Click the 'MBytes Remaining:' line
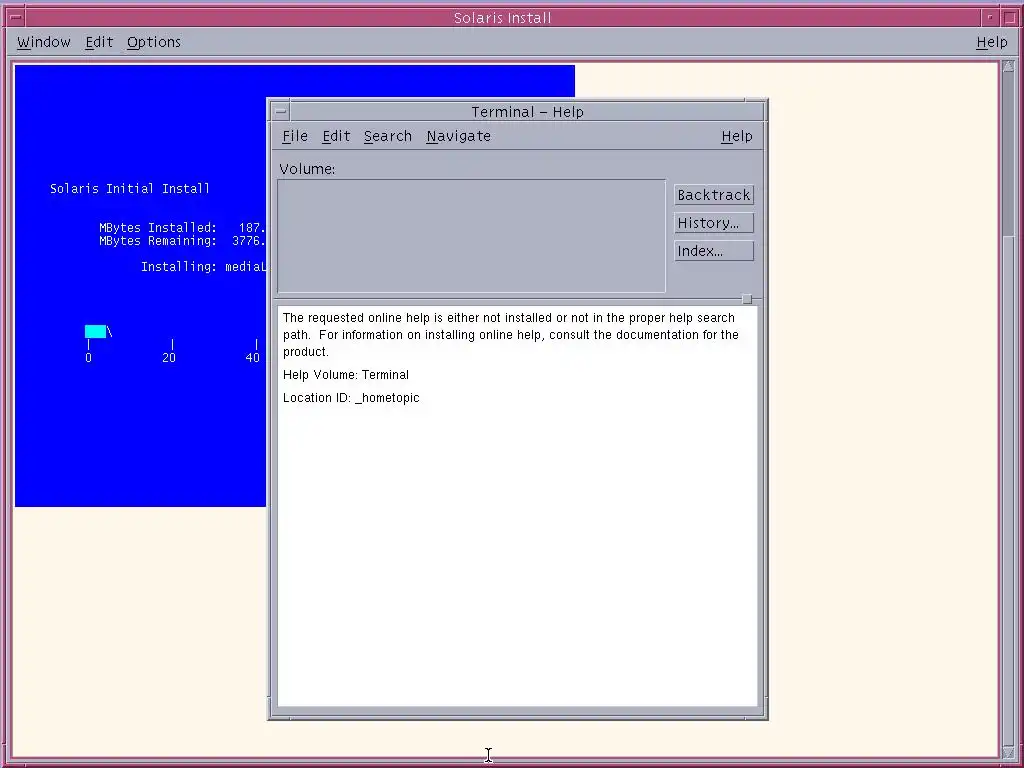This screenshot has height=768, width=1024. (x=182, y=241)
